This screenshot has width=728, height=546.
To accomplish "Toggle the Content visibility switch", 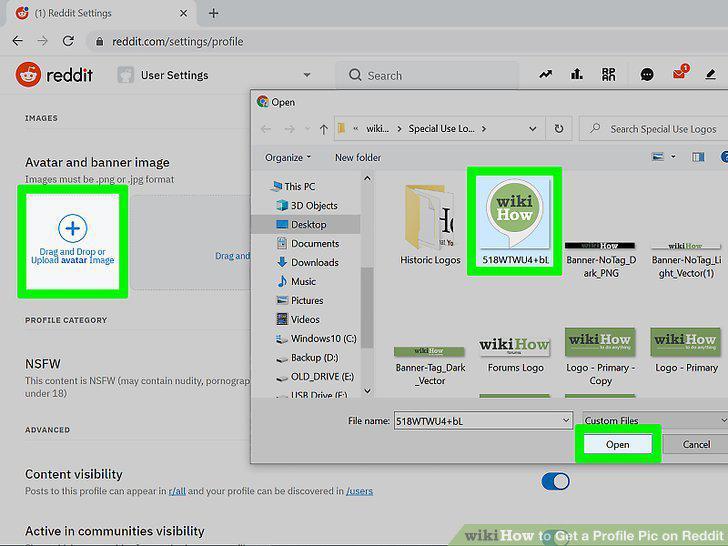I will pos(555,481).
